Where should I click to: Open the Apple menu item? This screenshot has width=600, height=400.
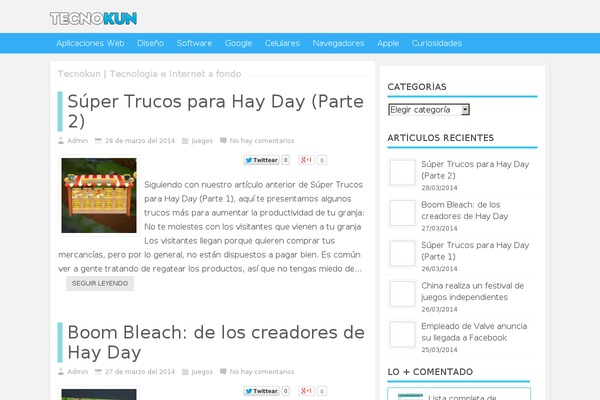pos(388,43)
